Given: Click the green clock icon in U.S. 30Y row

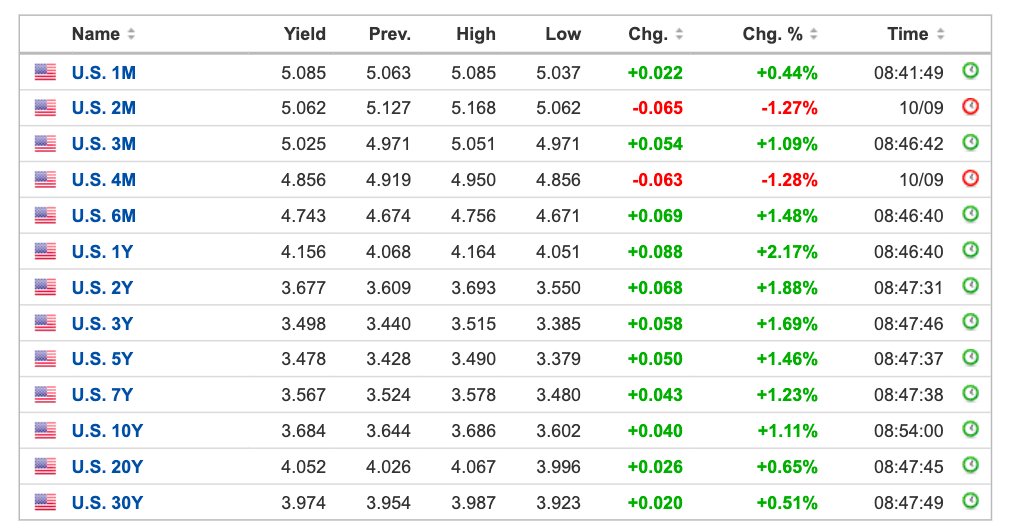Looking at the screenshot, I should click(x=970, y=501).
